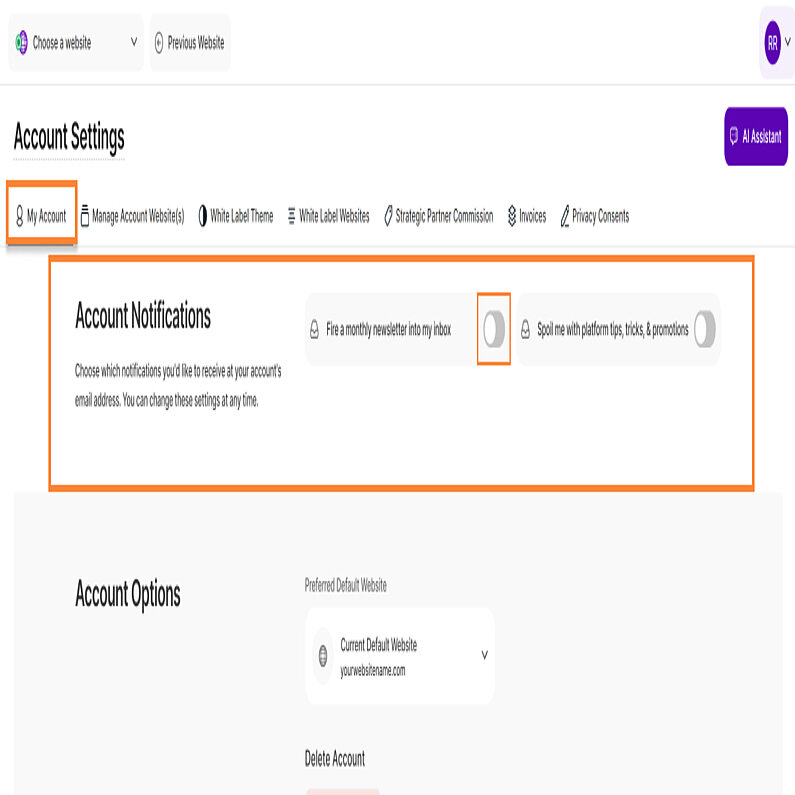Open the RR user avatar menu
The image size is (795, 795).
[777, 43]
